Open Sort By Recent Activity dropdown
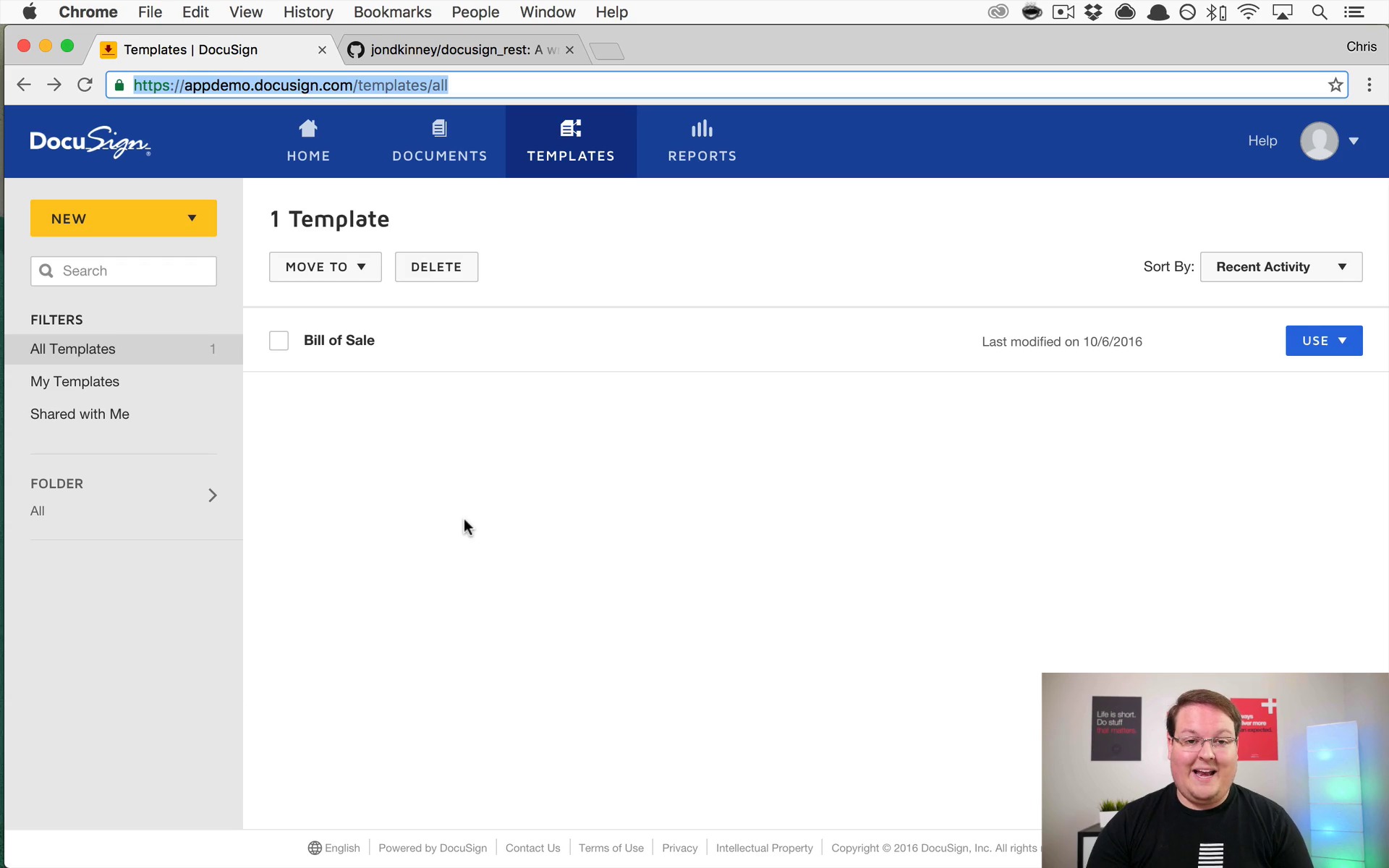The image size is (1389, 868). point(1281,267)
